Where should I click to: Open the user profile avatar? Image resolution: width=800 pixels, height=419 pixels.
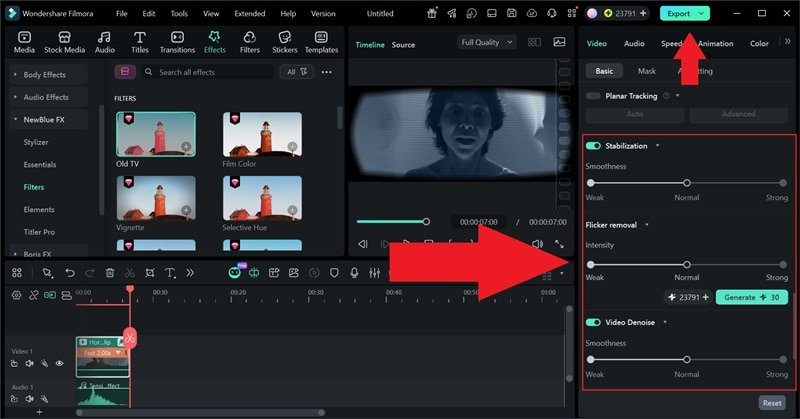[x=592, y=13]
